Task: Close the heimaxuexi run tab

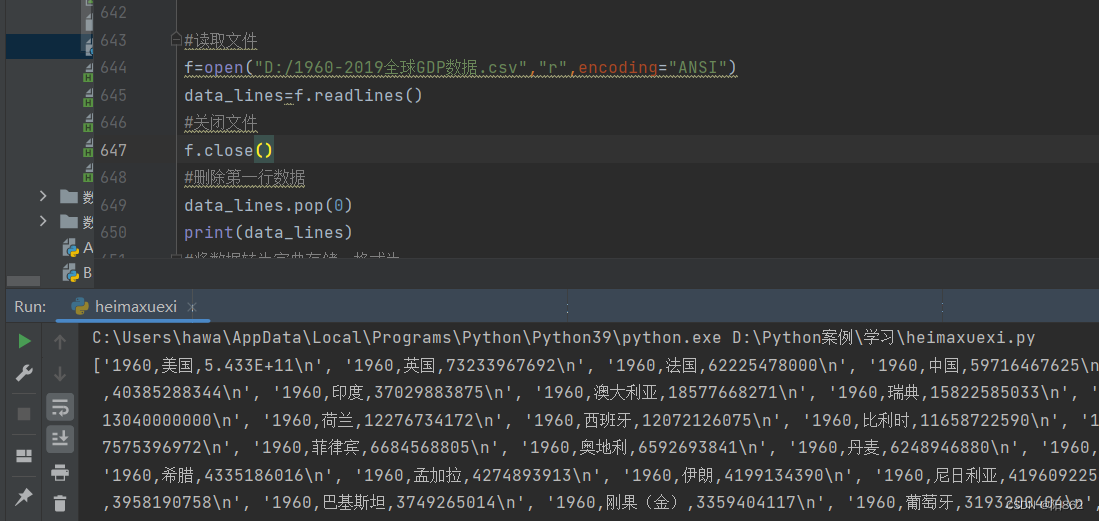Action: pyautogui.click(x=191, y=307)
